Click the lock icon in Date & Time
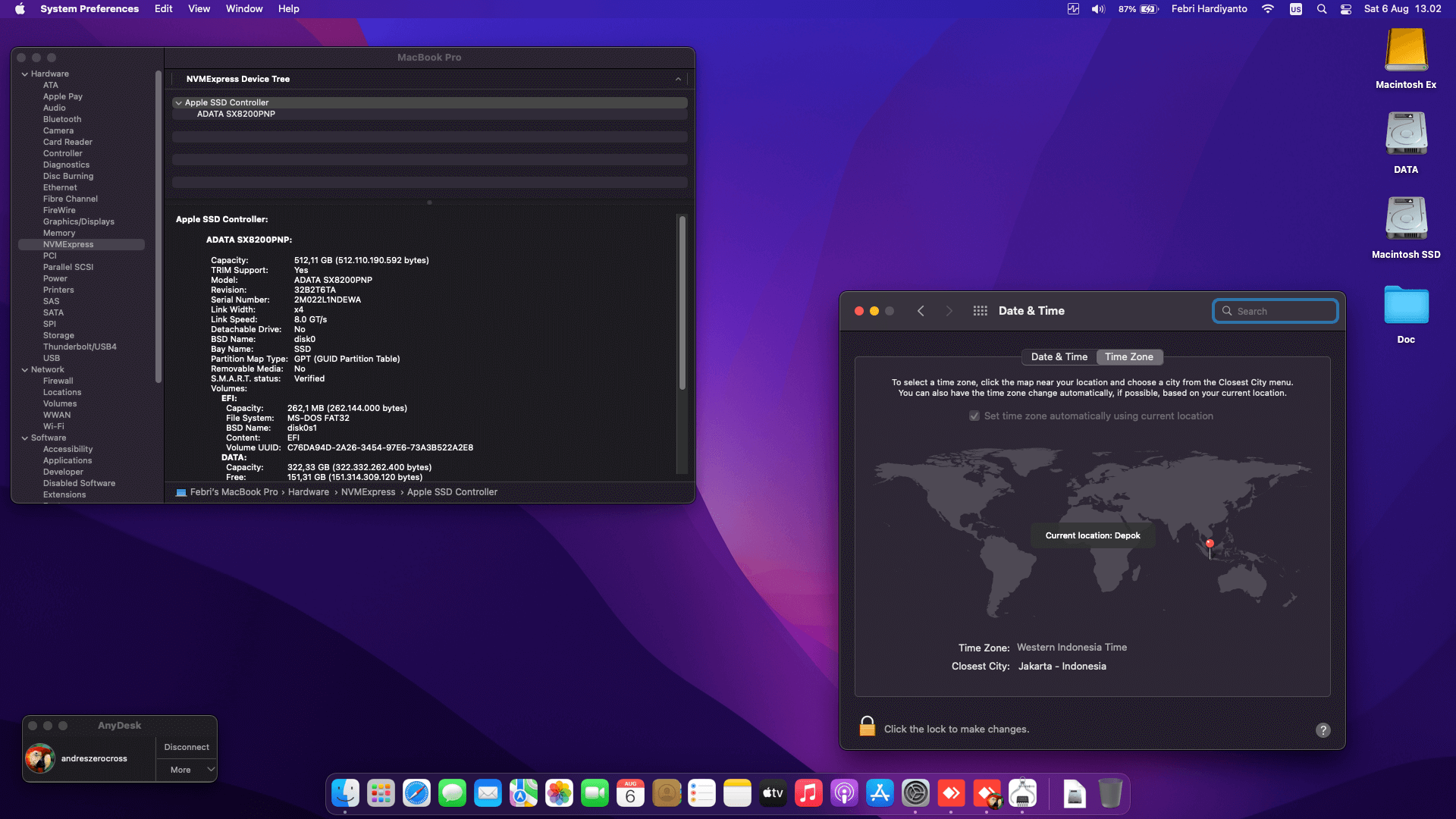 pos(868,726)
